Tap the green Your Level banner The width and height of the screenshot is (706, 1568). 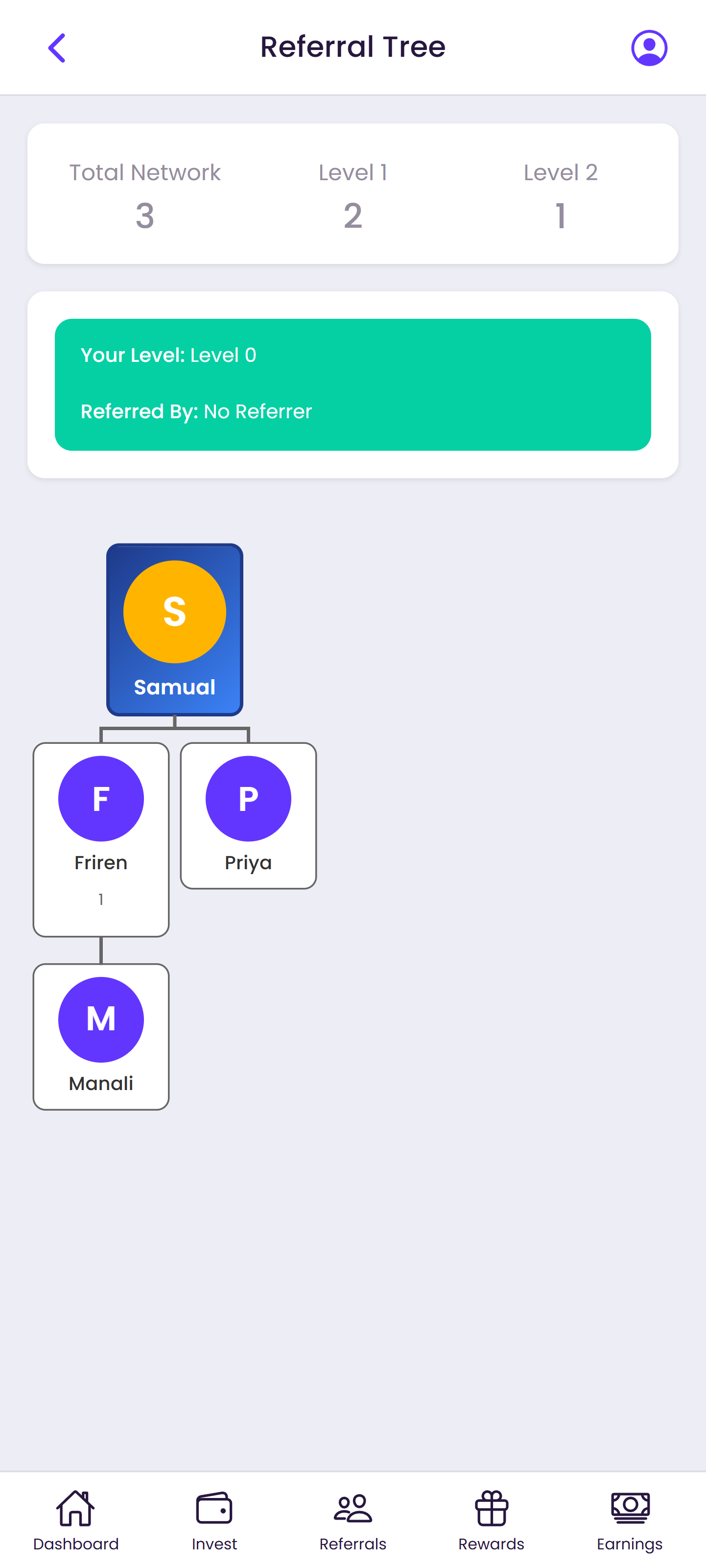pos(353,383)
